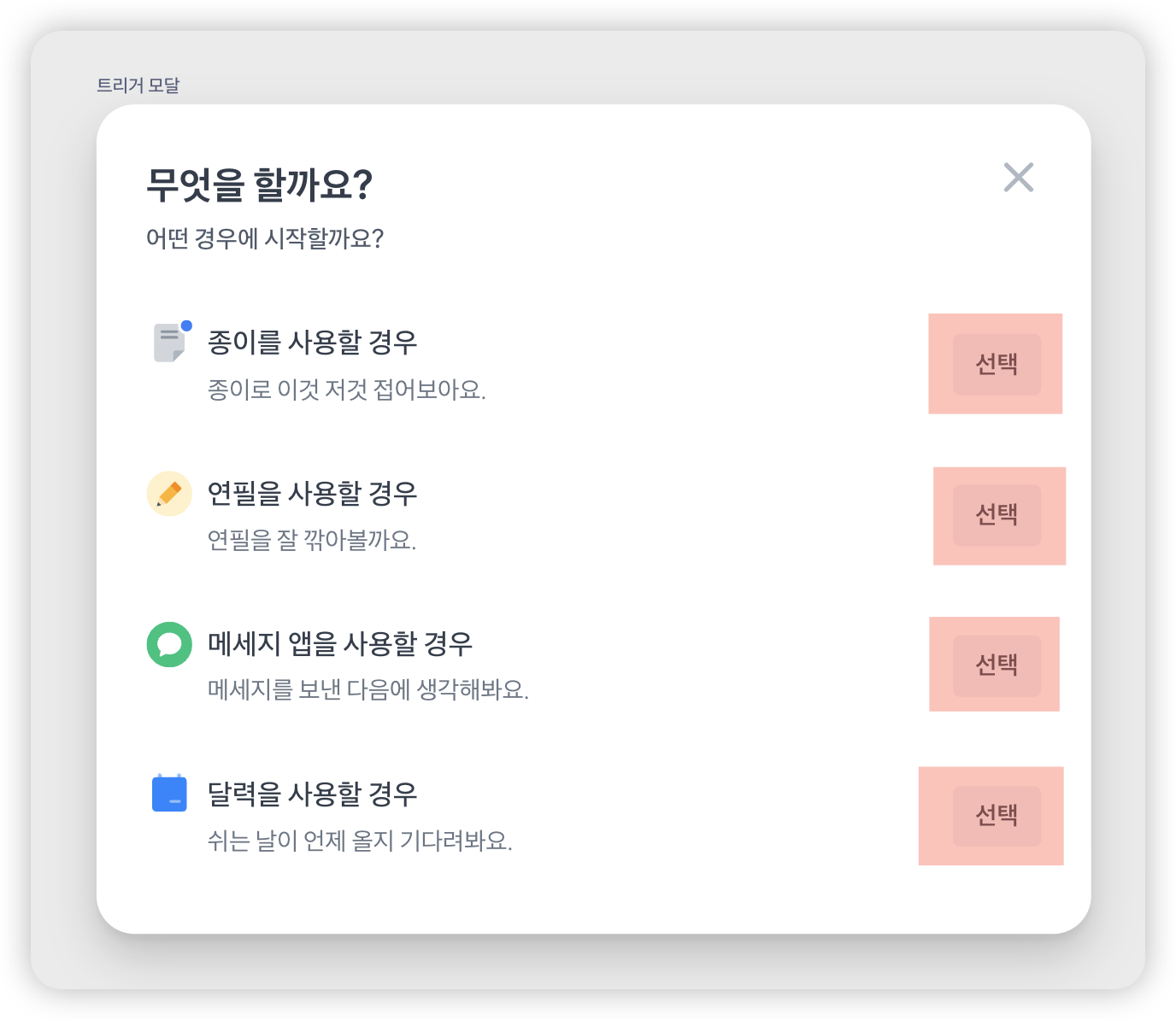Click the orange pencil icon
The height and width of the screenshot is (1020, 1176).
(x=169, y=494)
